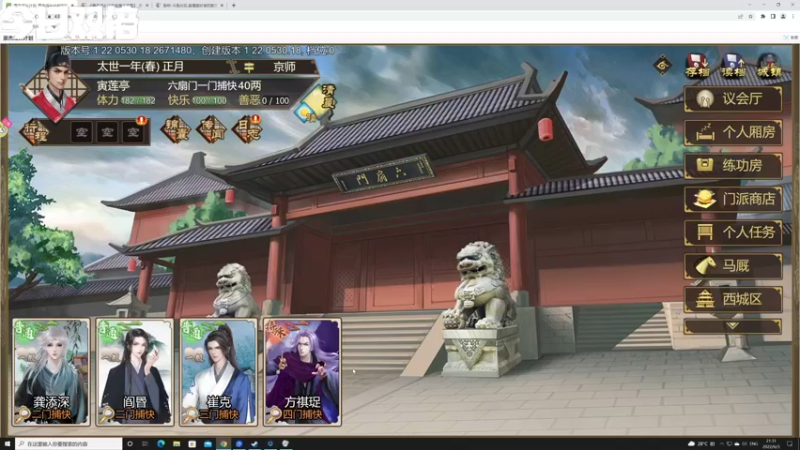Viewport: 800px width, 450px height.
Task: Click the player character portrait
Action: pos(55,88)
